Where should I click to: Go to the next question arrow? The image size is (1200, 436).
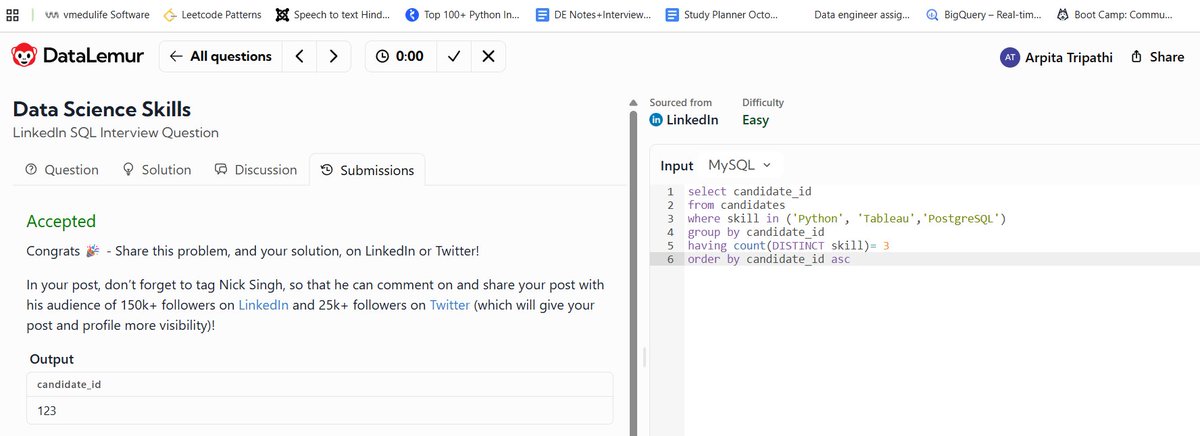(x=333, y=57)
